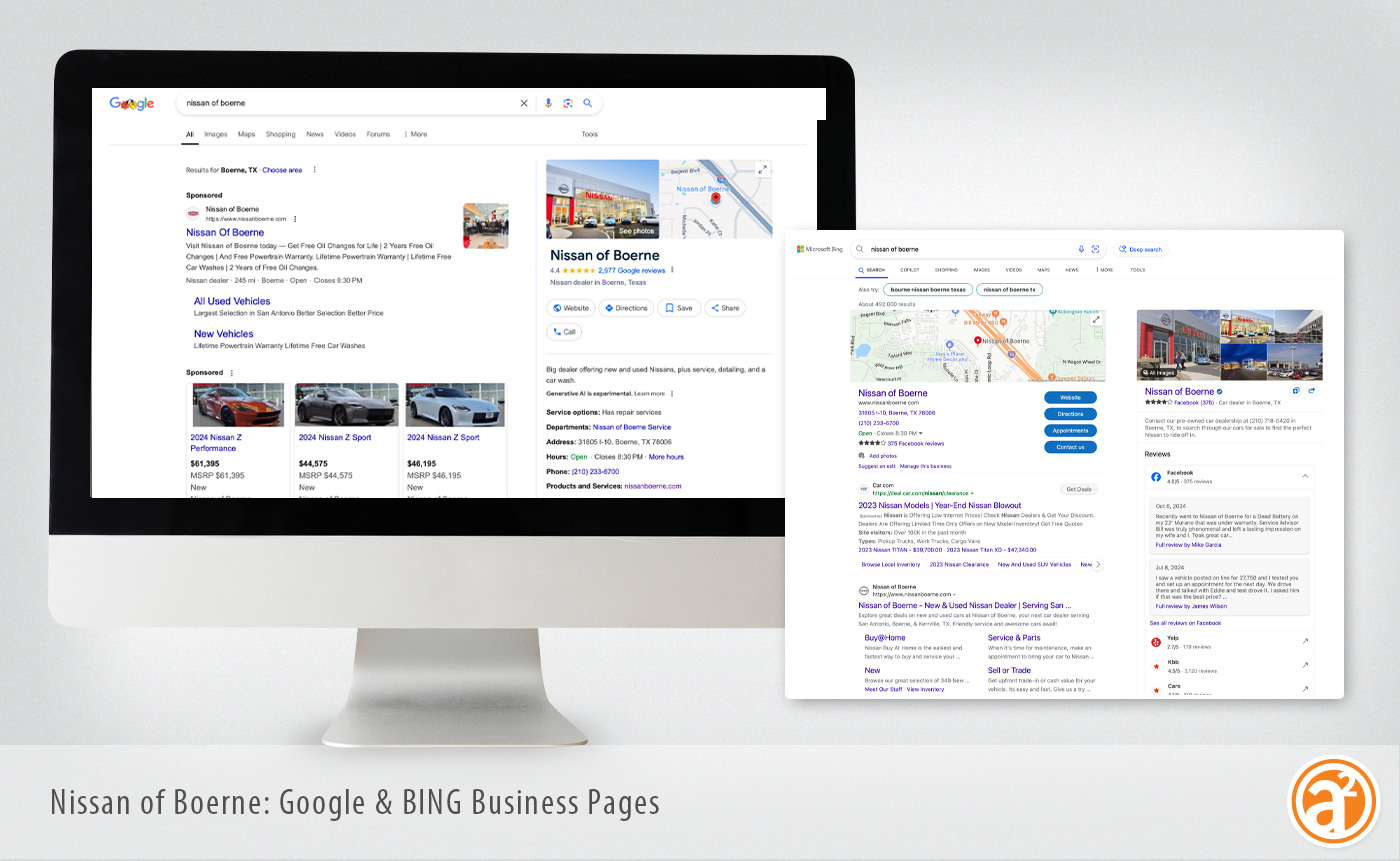Click the Get Deals button
The image size is (1400, 861).
[x=1079, y=489]
